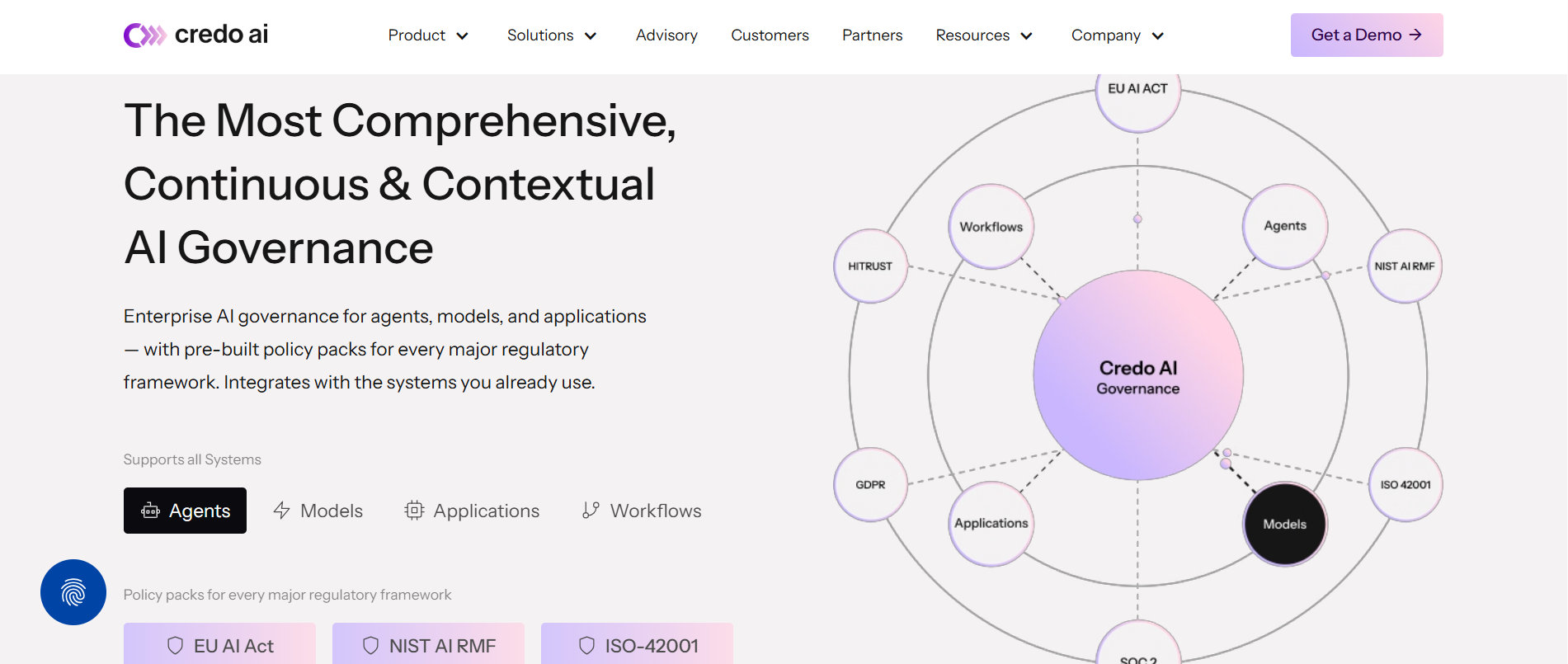The height and width of the screenshot is (664, 1568).
Task: Click the ISO 42001 diagram node
Action: (1405, 484)
